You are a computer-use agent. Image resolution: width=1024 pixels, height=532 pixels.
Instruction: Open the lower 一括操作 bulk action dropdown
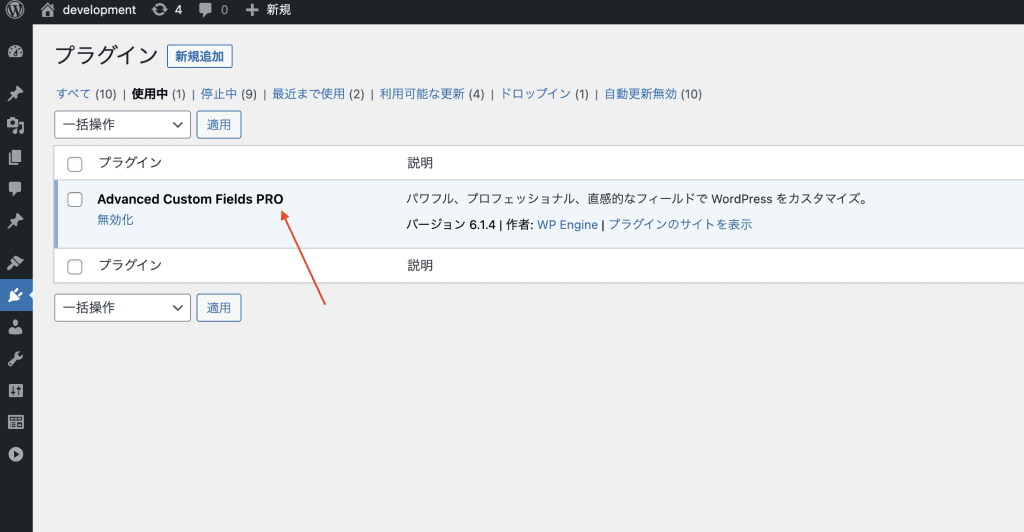tap(122, 307)
